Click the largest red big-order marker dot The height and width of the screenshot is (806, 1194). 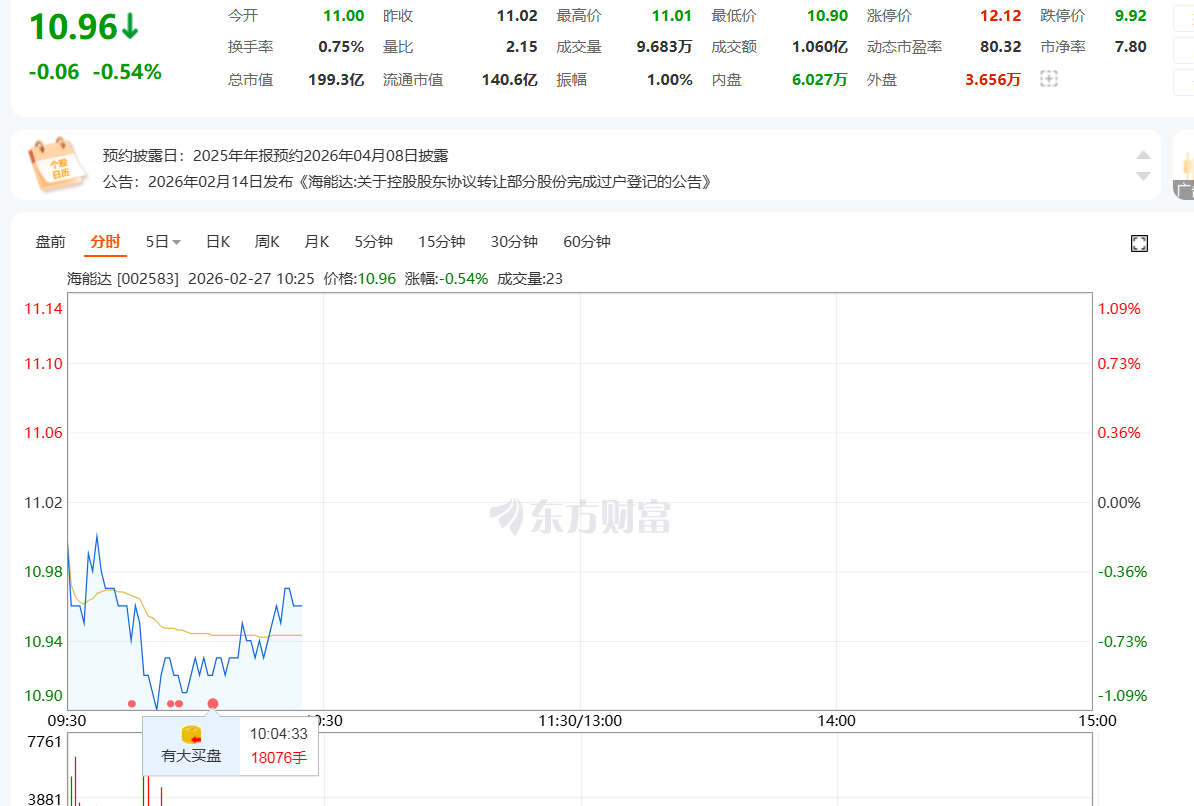coord(213,704)
